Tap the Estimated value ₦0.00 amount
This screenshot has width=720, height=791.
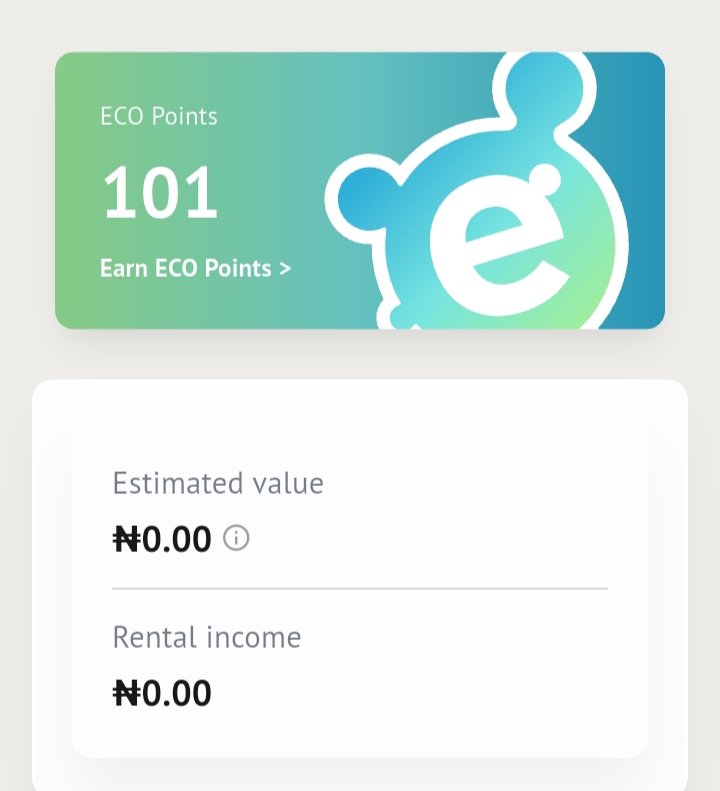162,540
